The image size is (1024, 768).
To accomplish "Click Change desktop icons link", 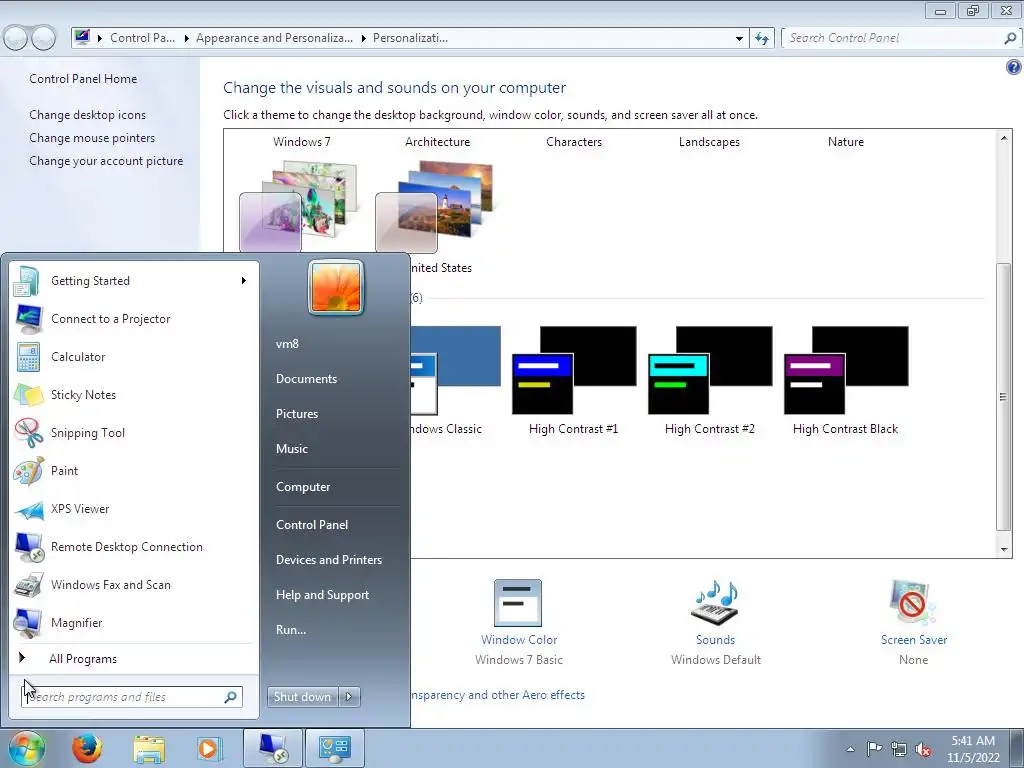I will click(x=88, y=115).
